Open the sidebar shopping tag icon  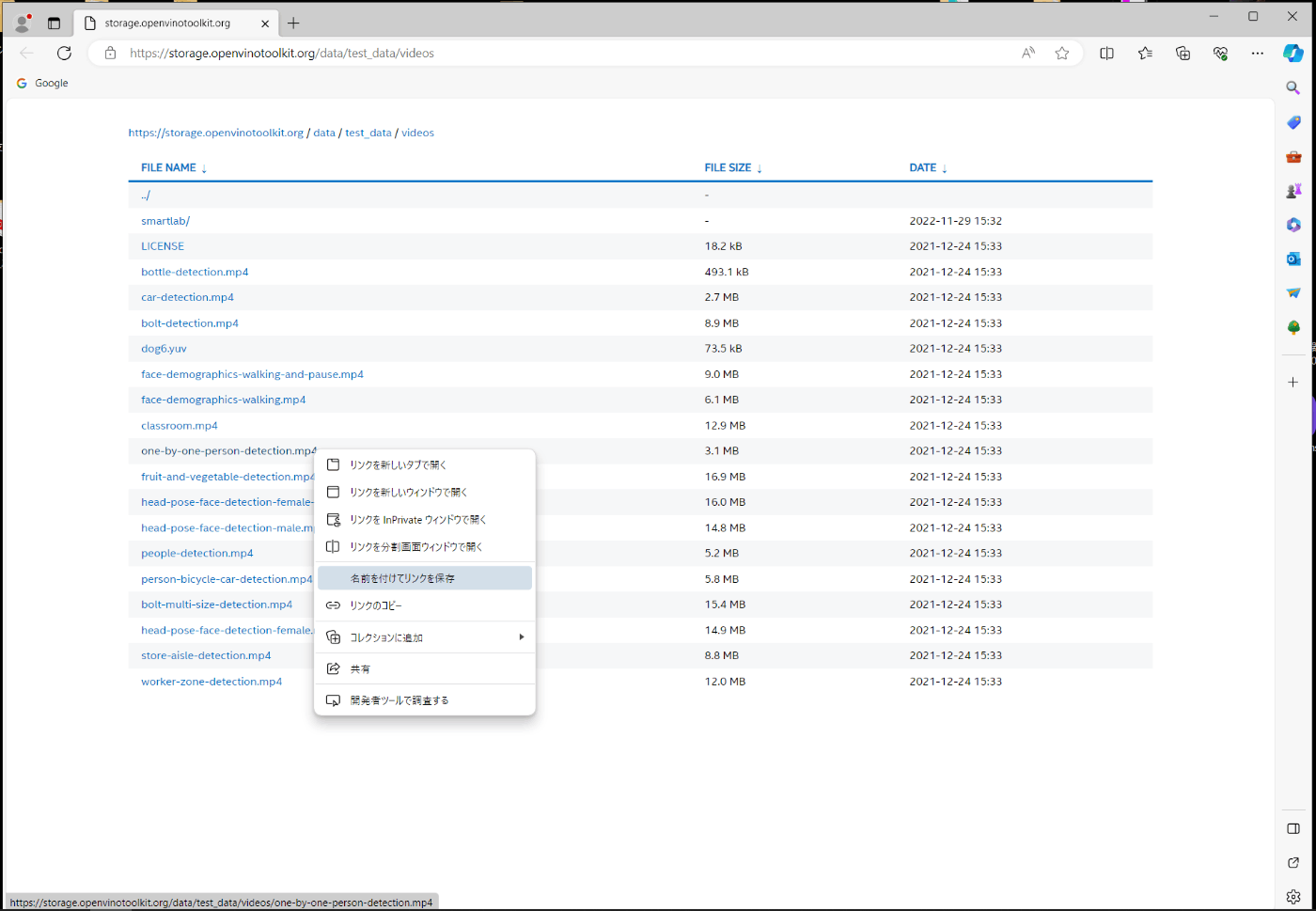click(x=1293, y=122)
